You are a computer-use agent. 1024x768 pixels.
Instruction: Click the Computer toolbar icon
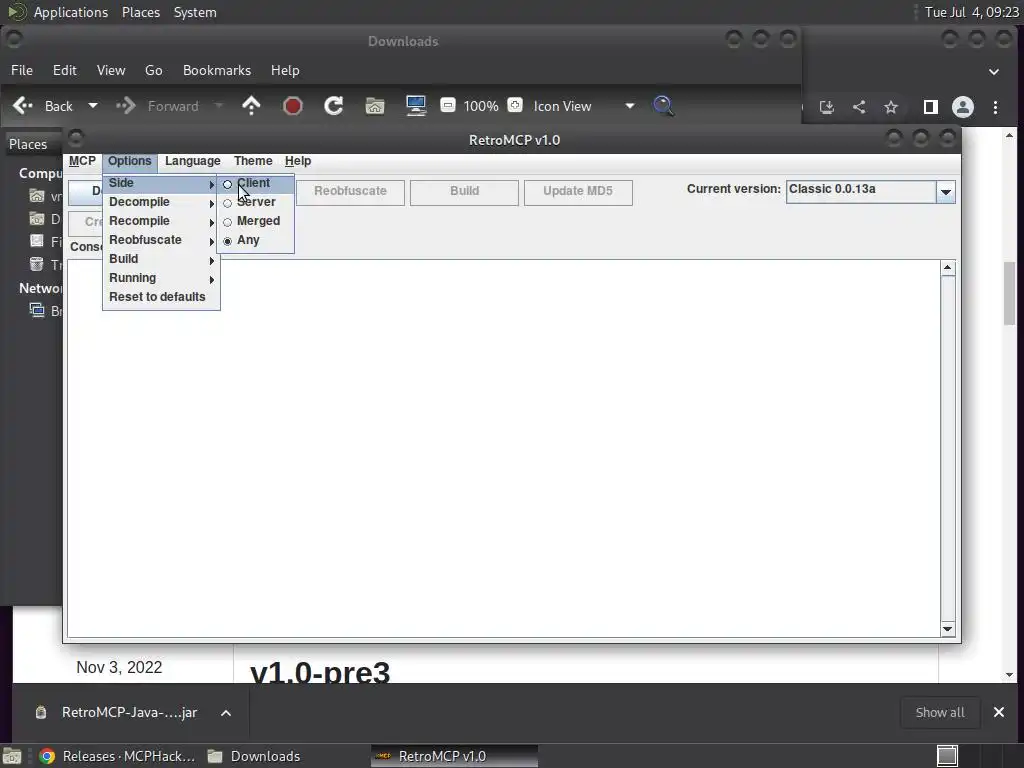point(416,106)
